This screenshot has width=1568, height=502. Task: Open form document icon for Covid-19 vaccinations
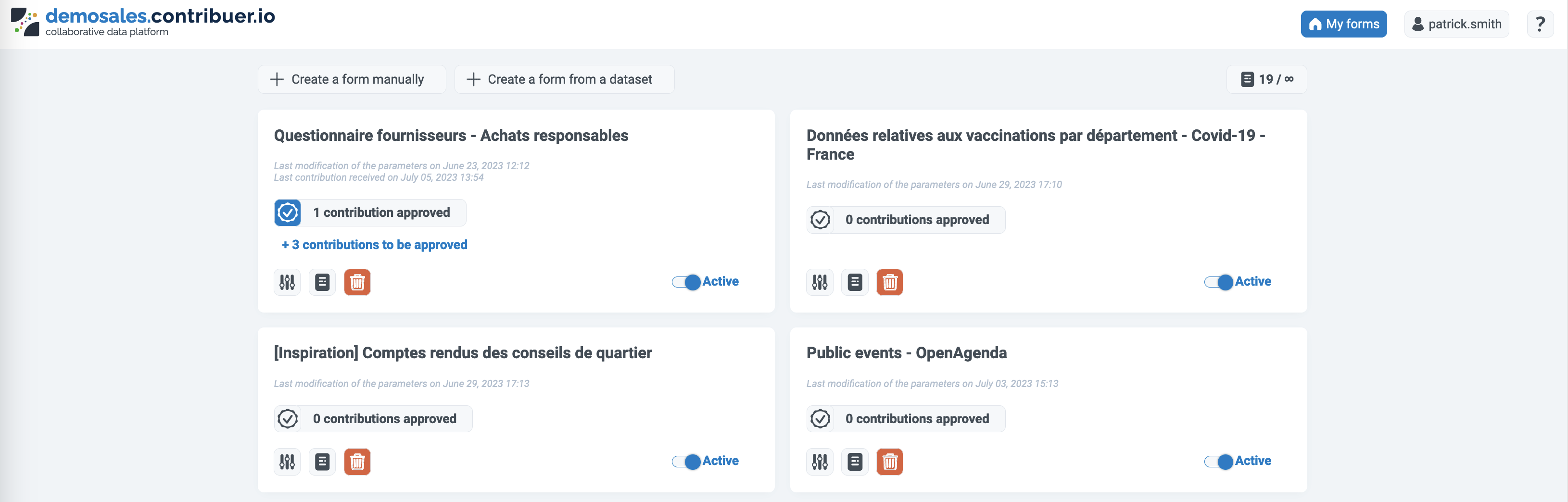[855, 282]
